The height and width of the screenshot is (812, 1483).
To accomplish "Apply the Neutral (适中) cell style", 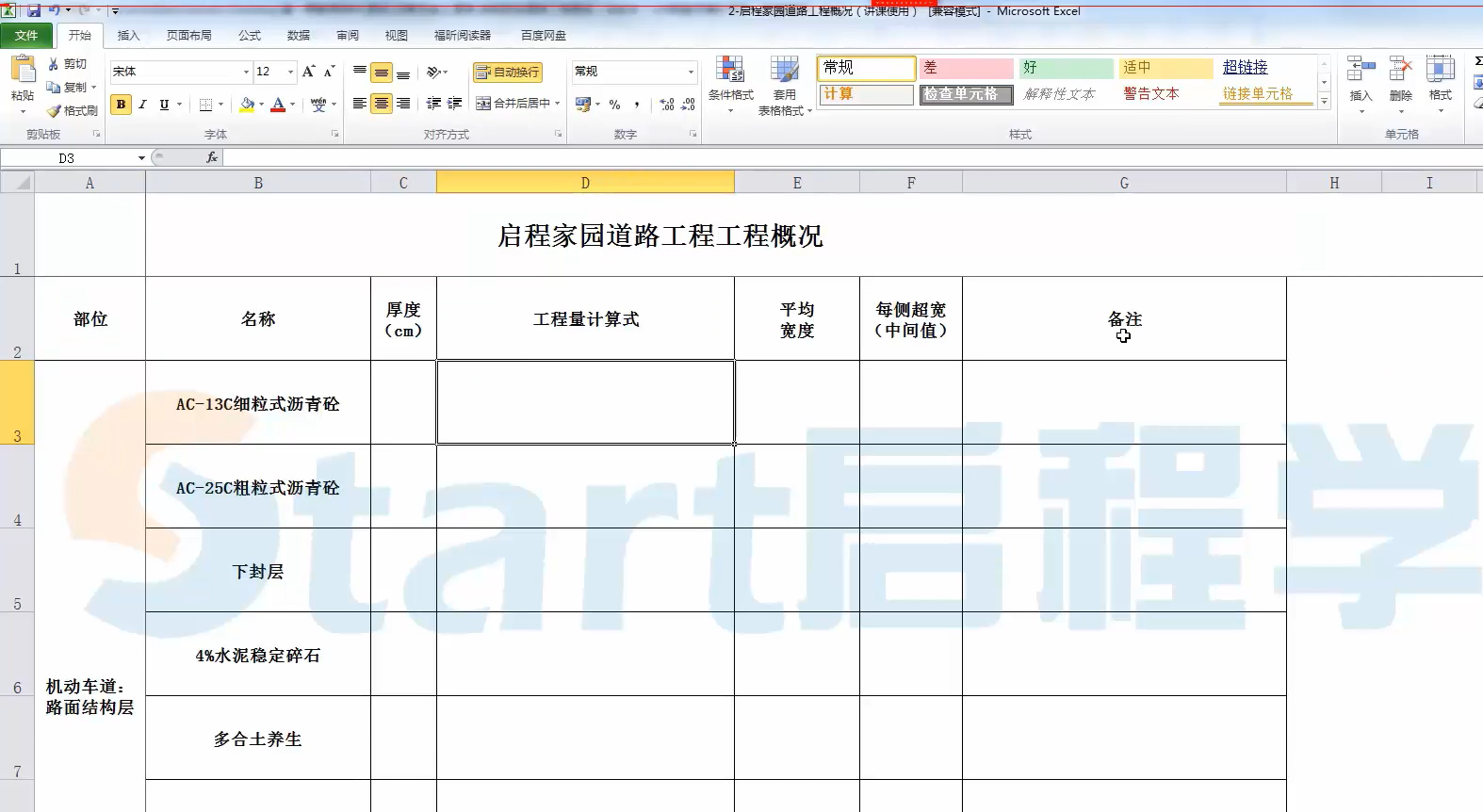I will [1166, 68].
